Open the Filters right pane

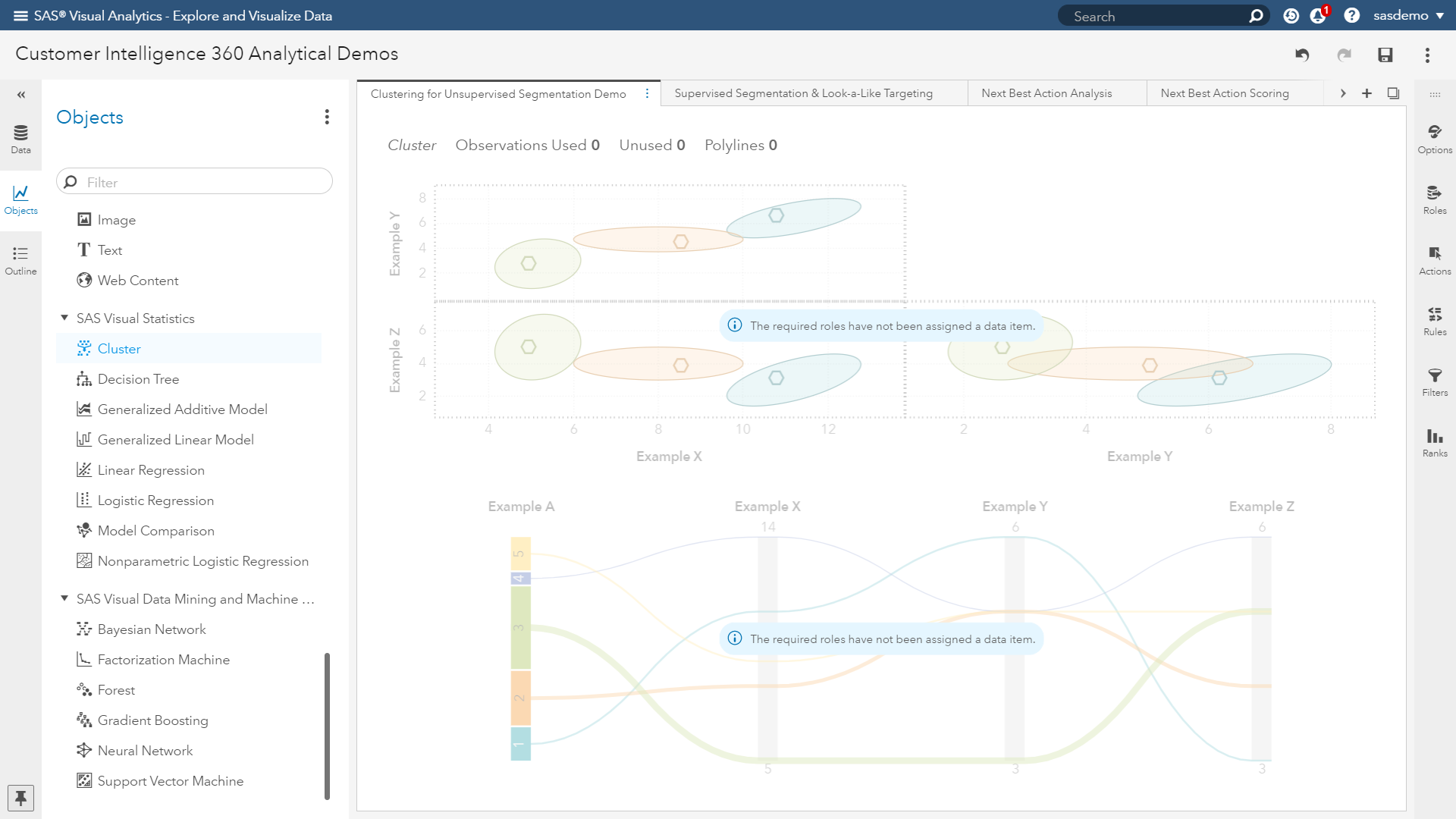(x=1435, y=382)
